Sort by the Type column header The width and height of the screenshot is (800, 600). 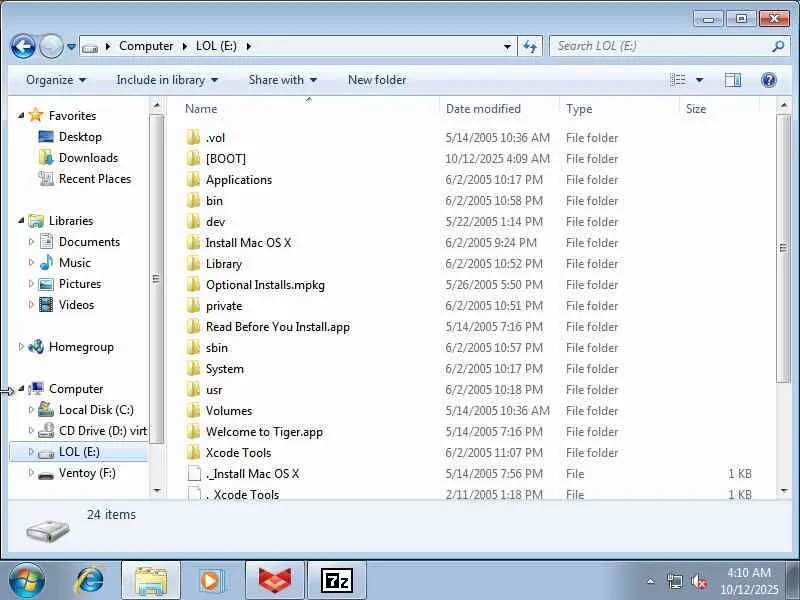tap(579, 109)
